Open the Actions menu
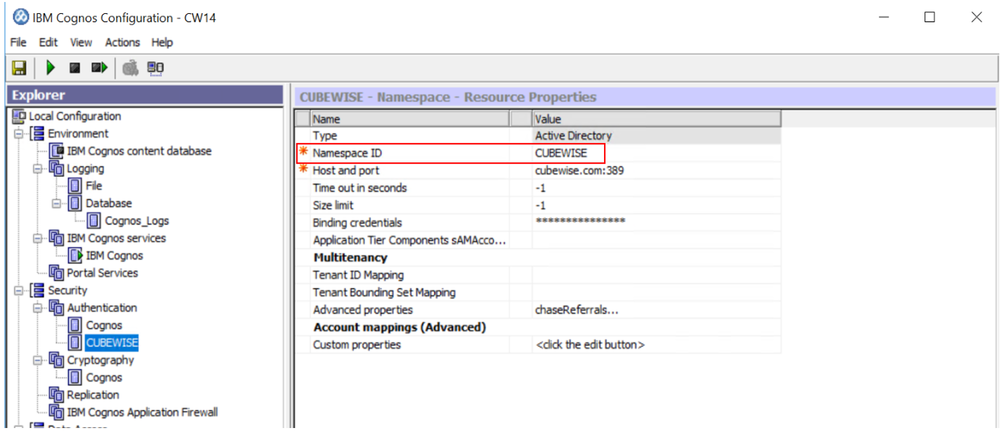 [x=122, y=42]
